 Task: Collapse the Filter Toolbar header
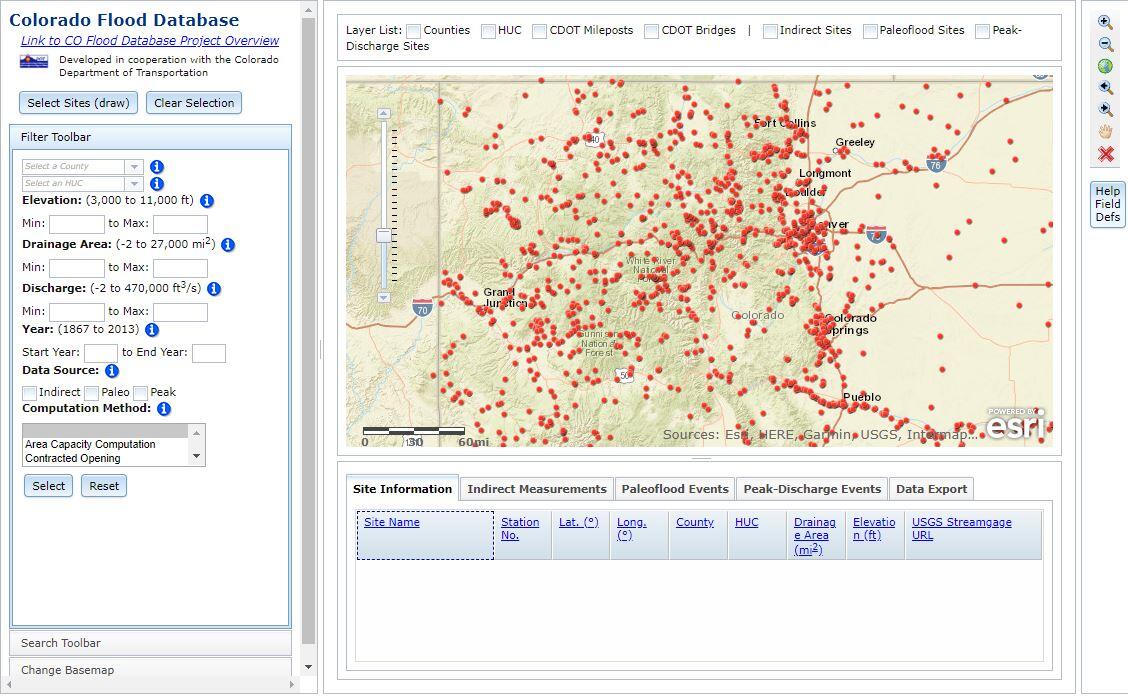pyautogui.click(x=150, y=137)
